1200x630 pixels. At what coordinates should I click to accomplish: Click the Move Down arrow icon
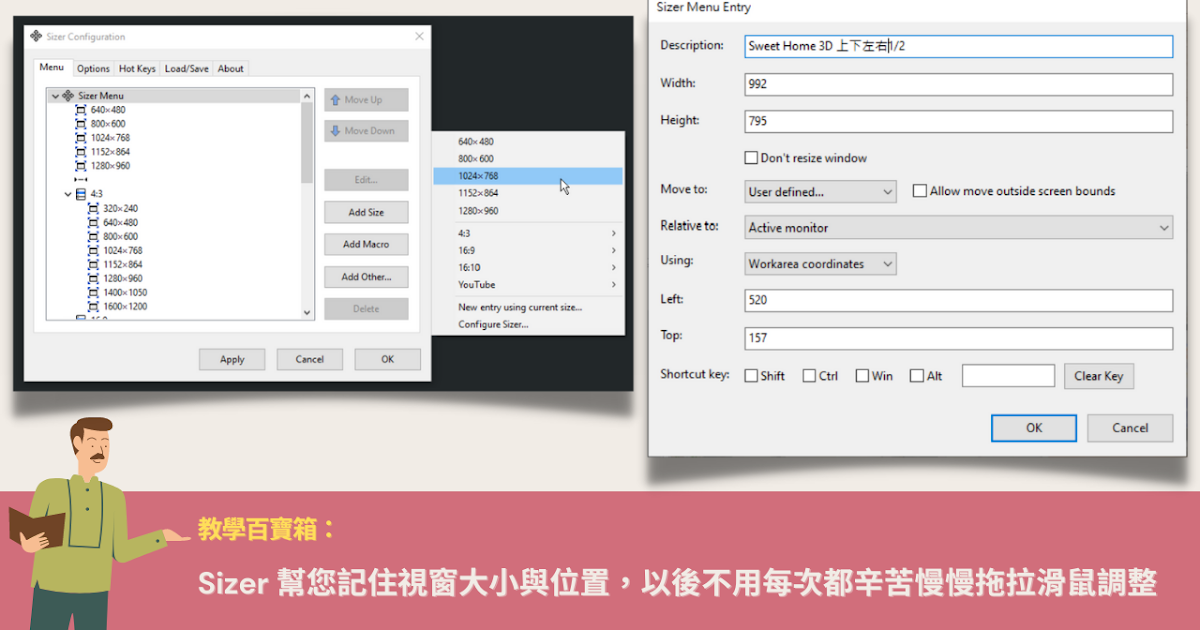(x=336, y=130)
